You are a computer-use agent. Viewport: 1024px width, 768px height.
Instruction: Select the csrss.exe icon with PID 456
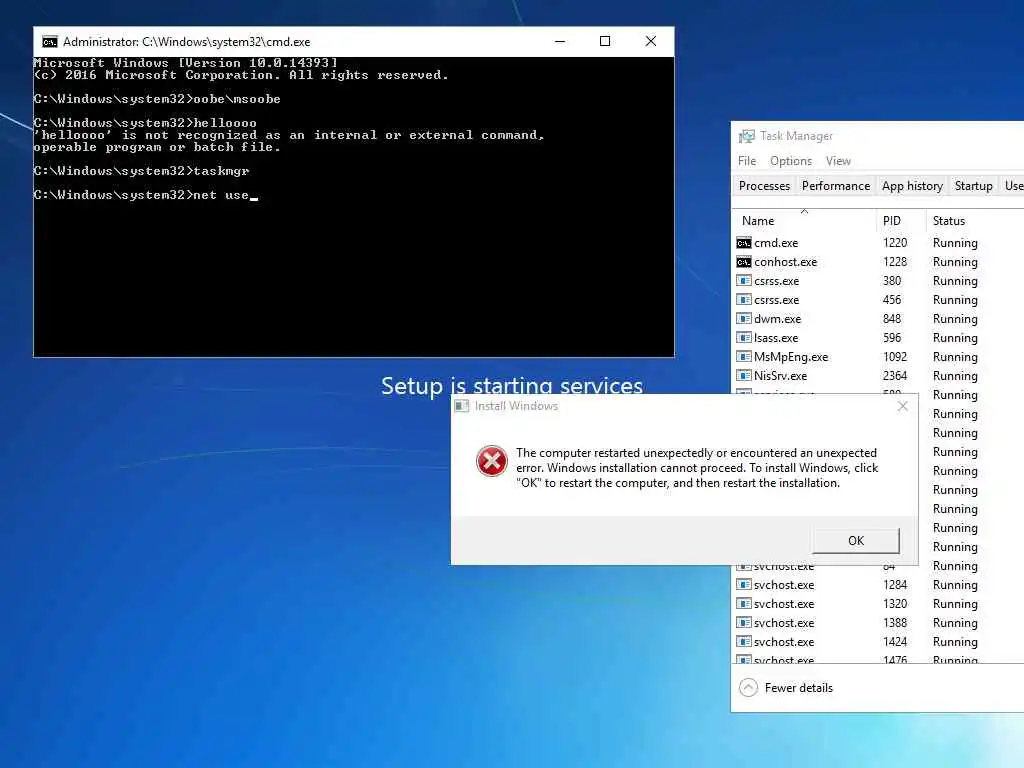[744, 300]
